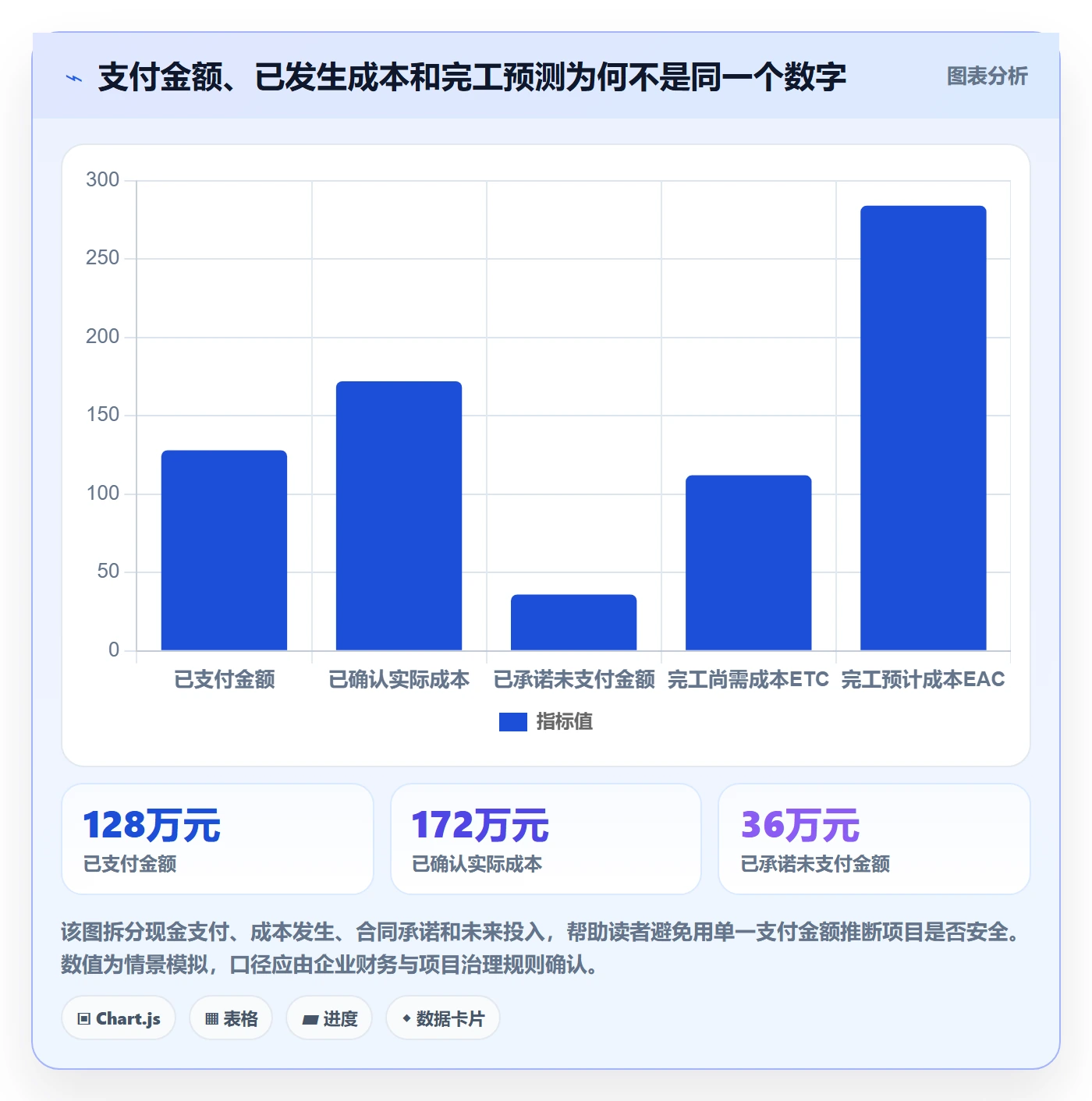The height and width of the screenshot is (1101, 1092).
Task: Click the 250 y-axis tick label
Action: tap(102, 258)
